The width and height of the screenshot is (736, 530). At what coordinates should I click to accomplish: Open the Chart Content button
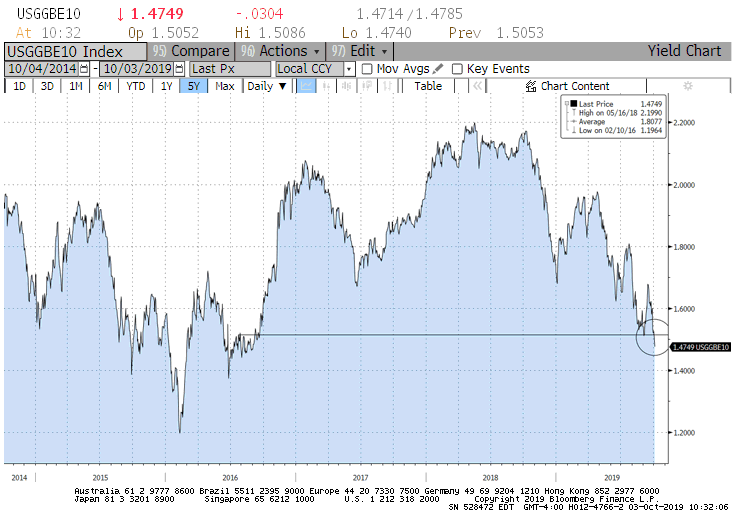click(x=567, y=86)
